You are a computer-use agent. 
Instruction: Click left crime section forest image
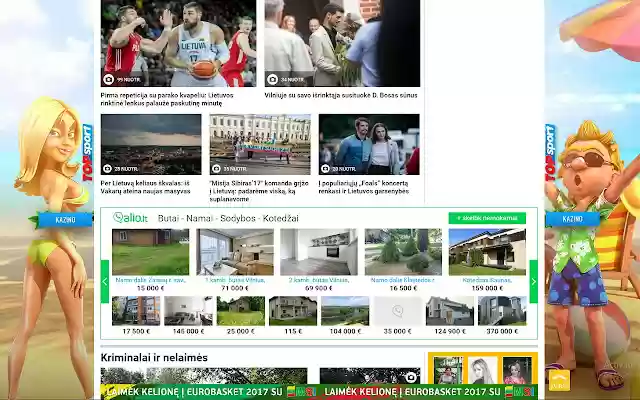[204, 376]
